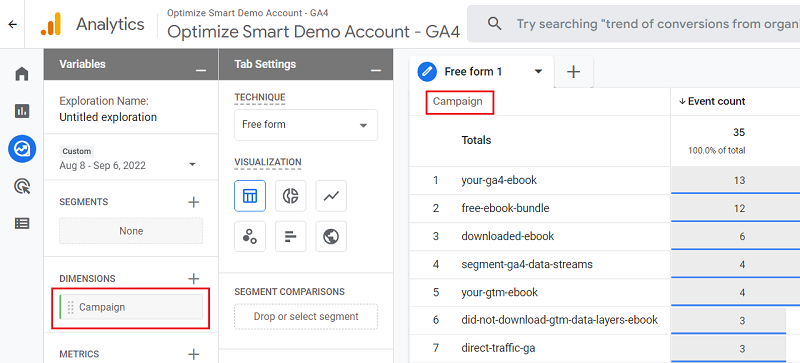Screen dimensions: 800x363
Task: Select the geo map visualization
Action: pos(331,236)
